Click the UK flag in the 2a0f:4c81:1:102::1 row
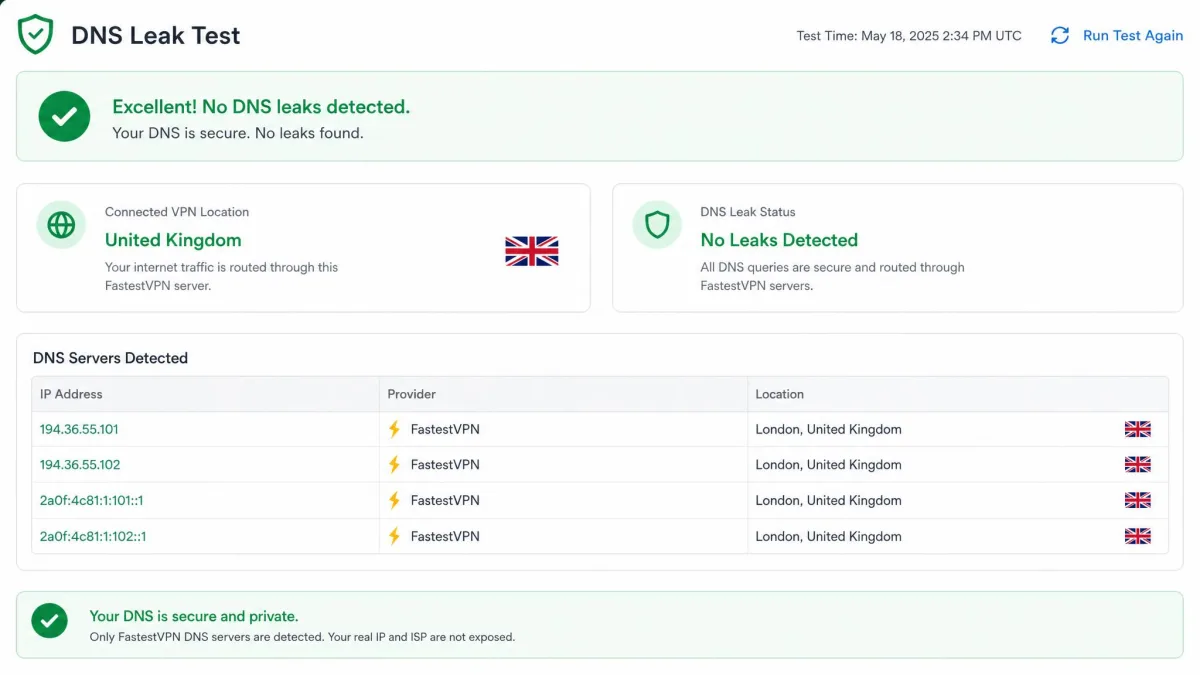 (1138, 536)
